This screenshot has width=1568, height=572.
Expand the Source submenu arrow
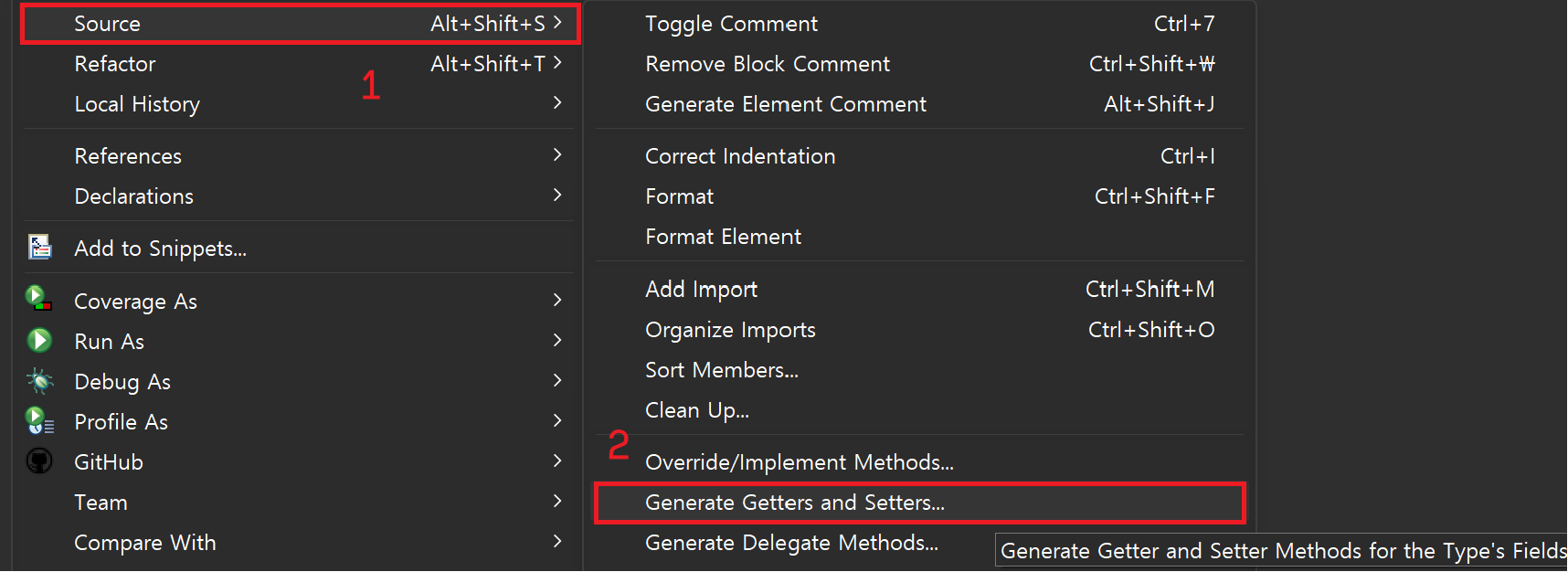point(557,22)
